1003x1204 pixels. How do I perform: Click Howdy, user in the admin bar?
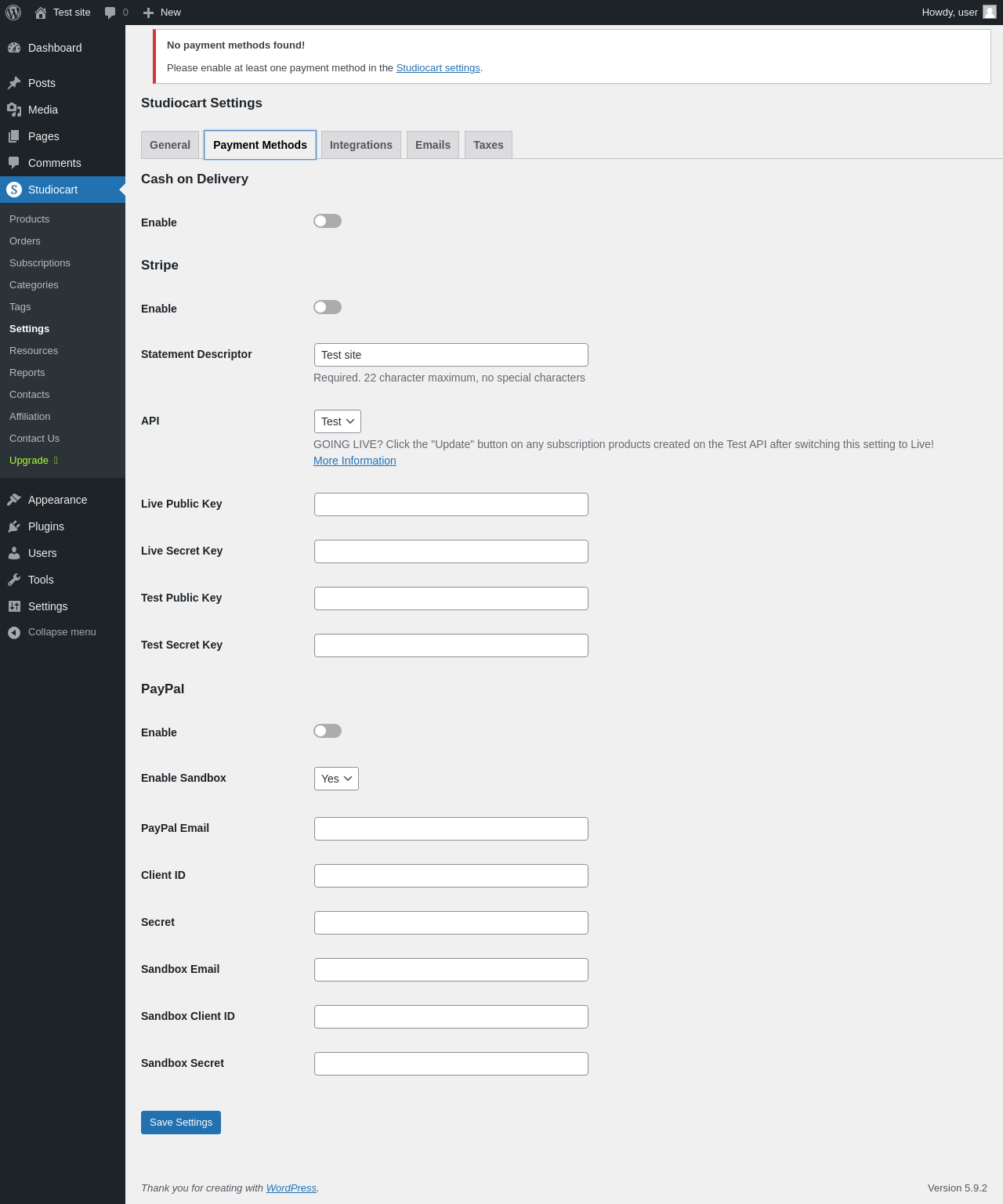(x=950, y=13)
